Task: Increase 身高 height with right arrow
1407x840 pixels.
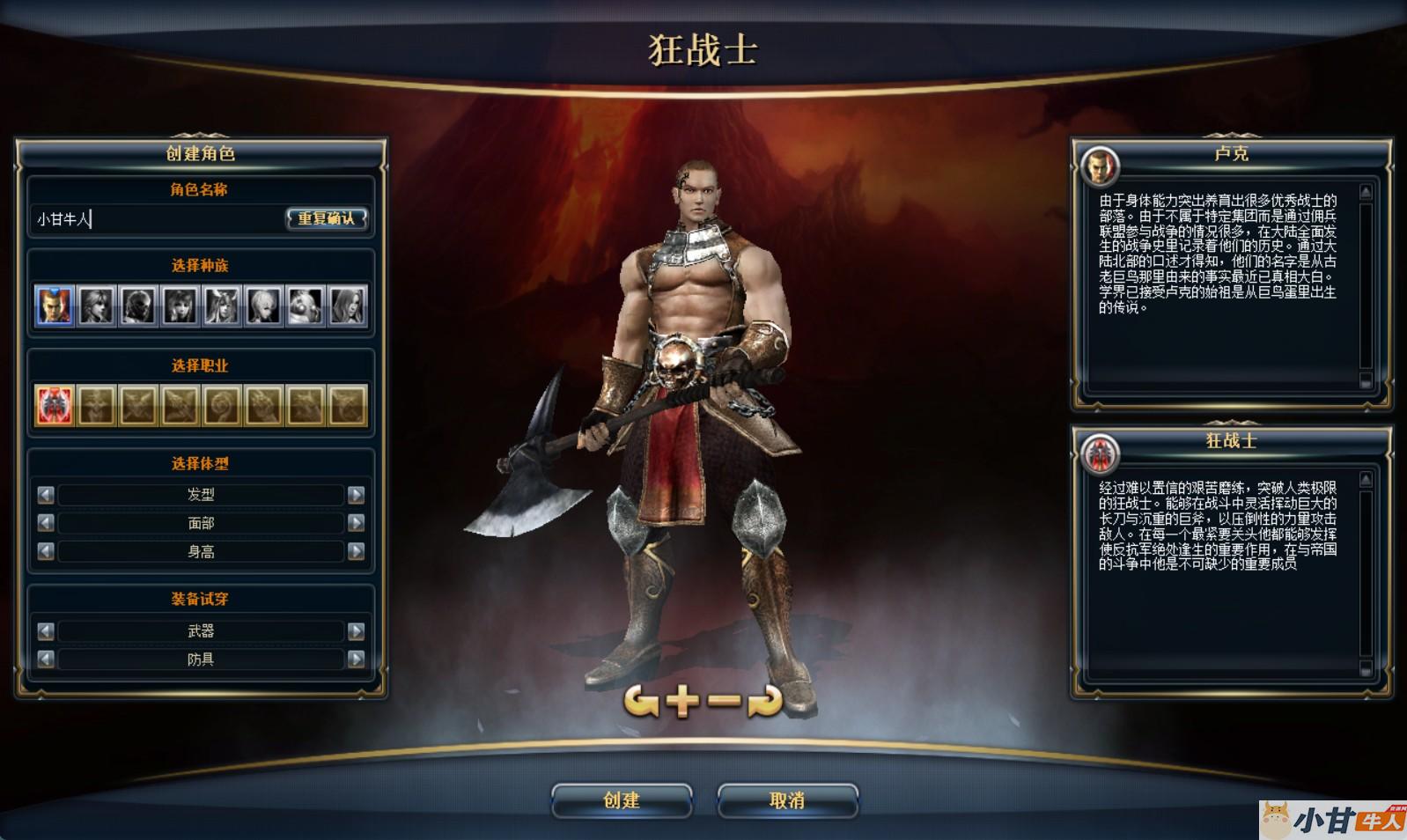Action: pyautogui.click(x=356, y=551)
